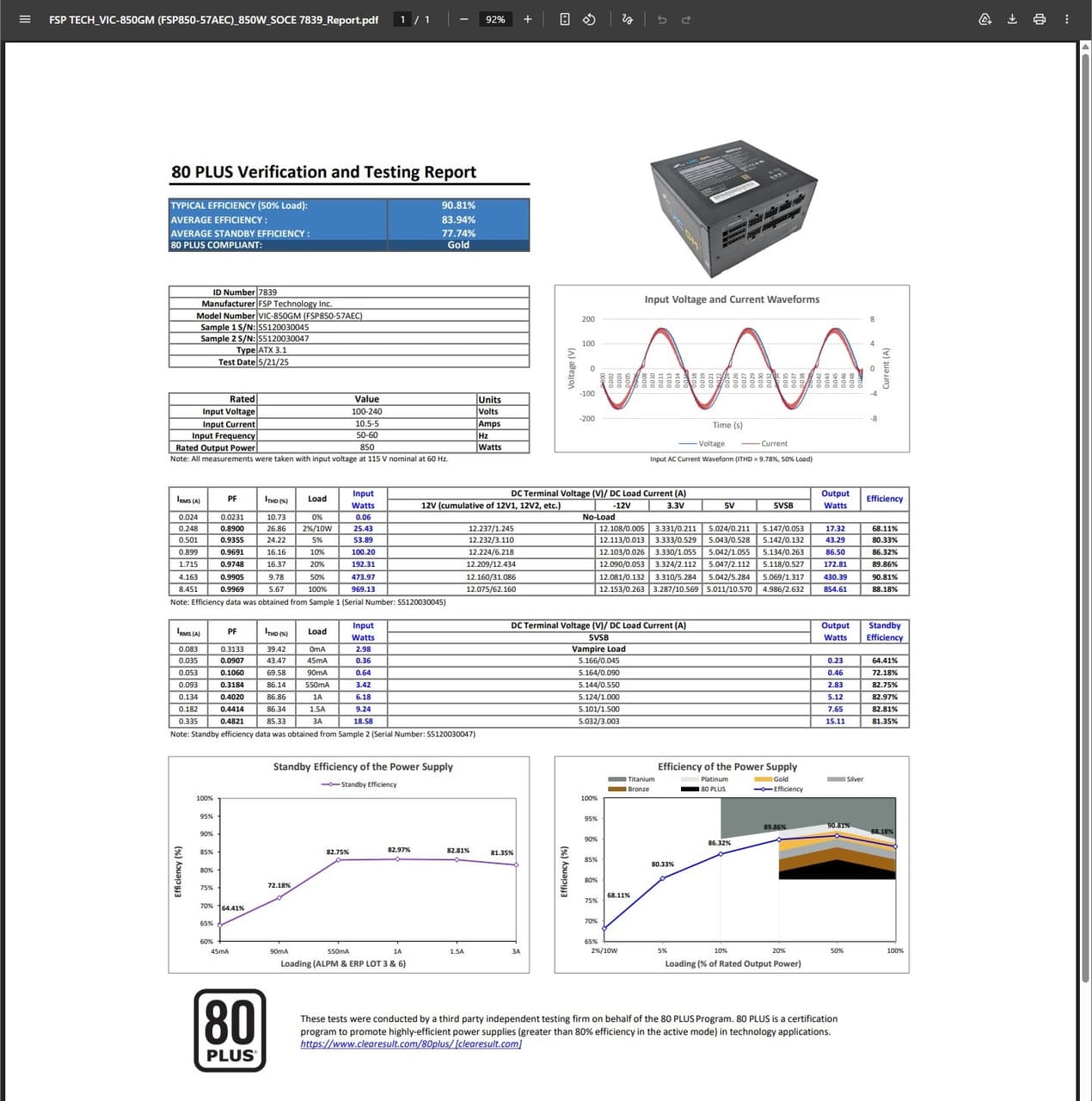Click the Test Date 5/21/25 cell
This screenshot has width=1092, height=1101.
pyautogui.click(x=393, y=362)
